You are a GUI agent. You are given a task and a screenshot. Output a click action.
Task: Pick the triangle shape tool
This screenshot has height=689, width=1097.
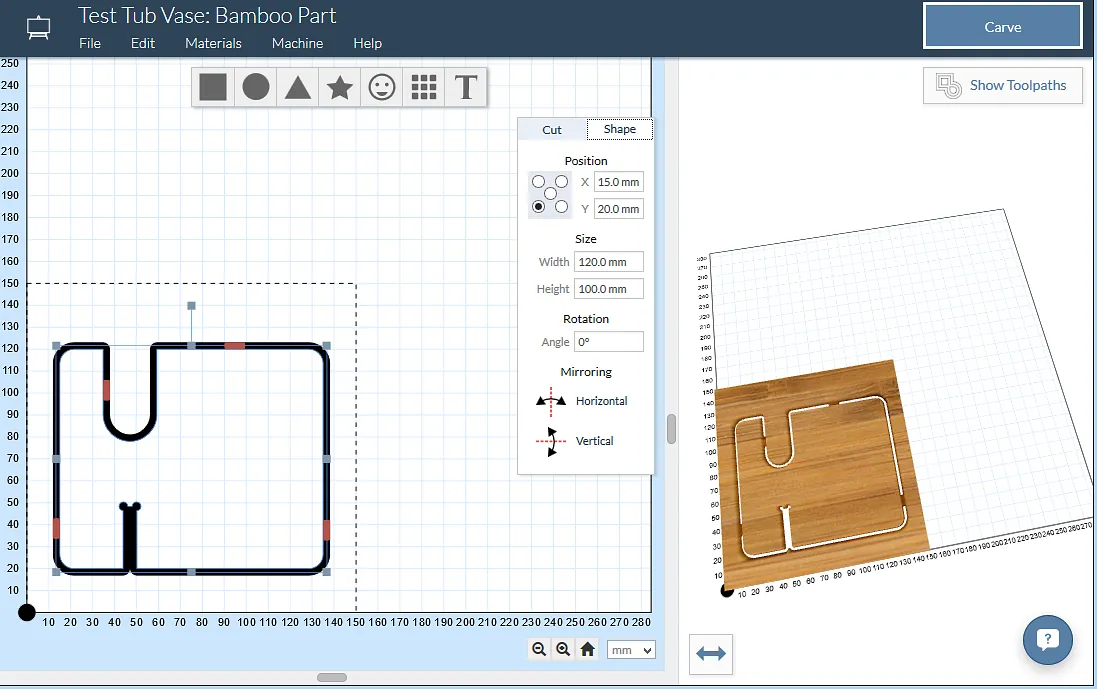tap(297, 87)
